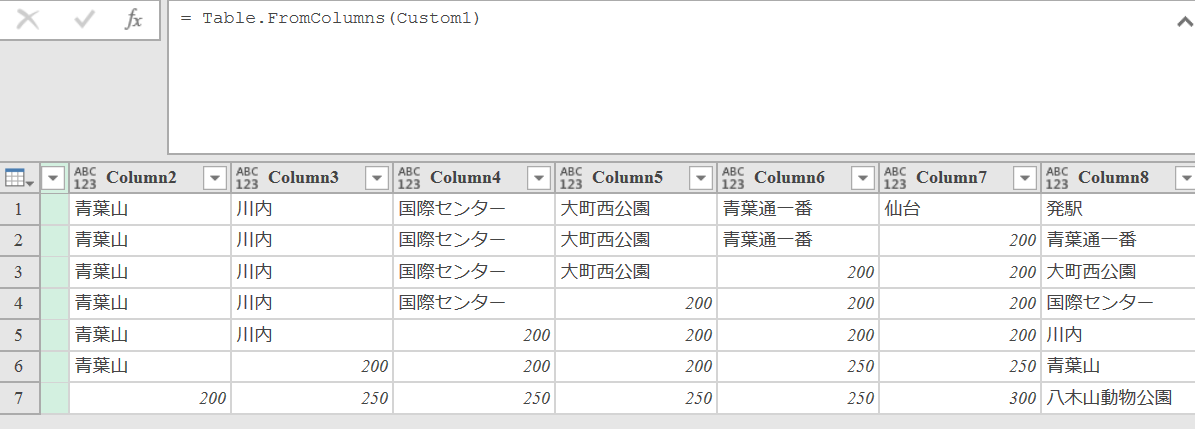Screen dimensions: 1195x429
Task: Click 国際センター in Column8 row 4
Action: coord(1118,303)
